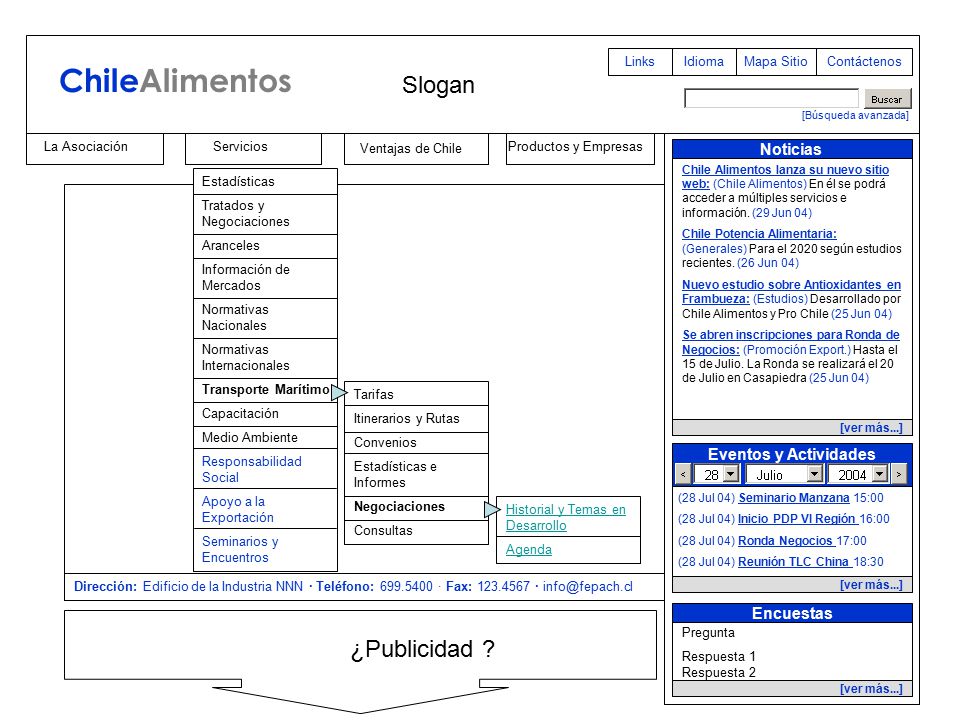
Task: Open news Chile Alimentos lanza su nuevo sitio web
Action: (x=785, y=176)
